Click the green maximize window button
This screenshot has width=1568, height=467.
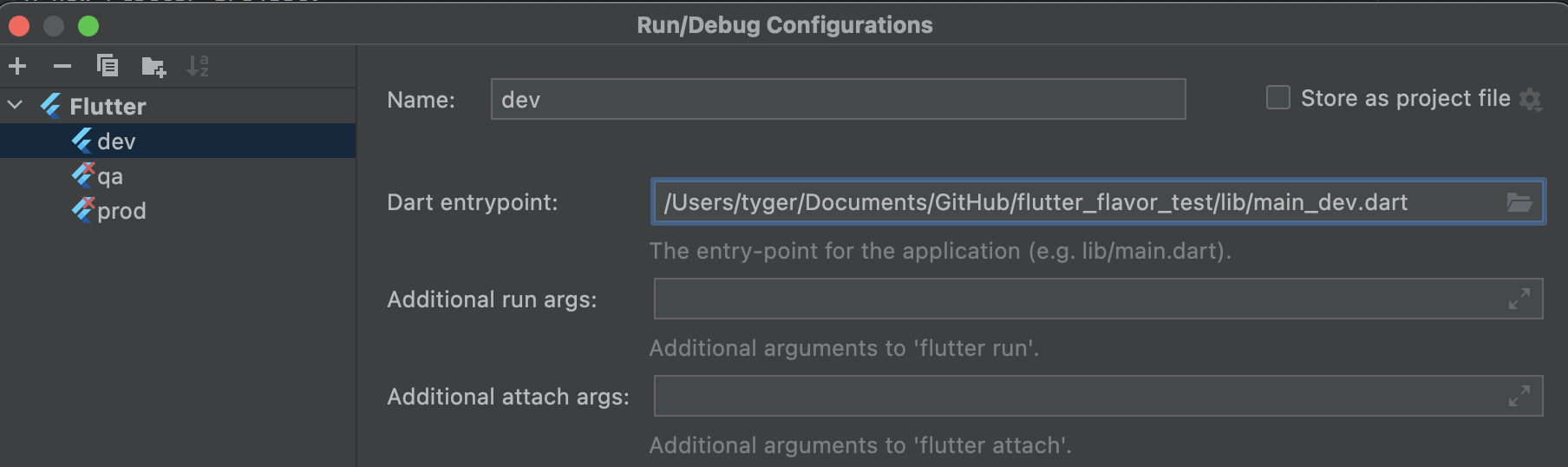(x=88, y=26)
